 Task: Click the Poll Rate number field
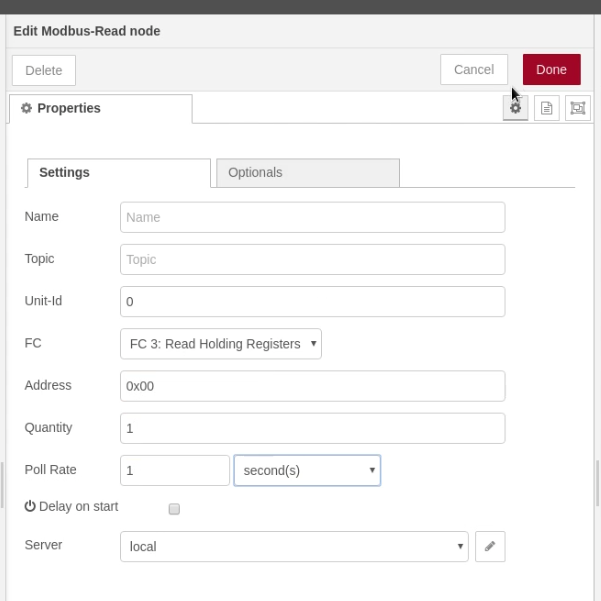pyautogui.click(x=175, y=470)
